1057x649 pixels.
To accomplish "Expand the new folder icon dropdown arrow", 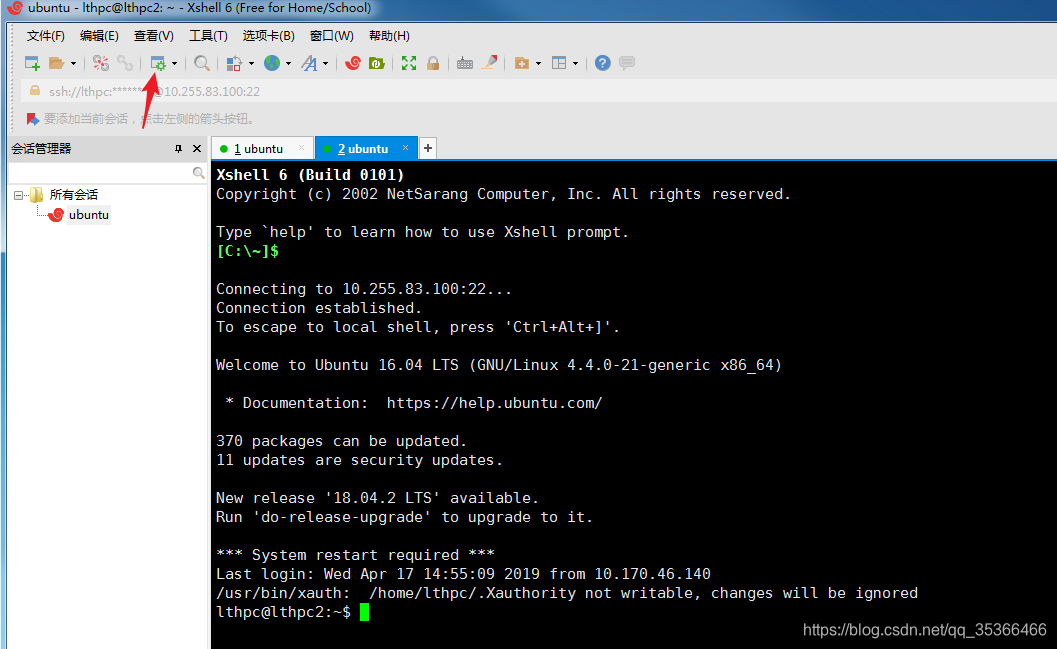I will (539, 63).
